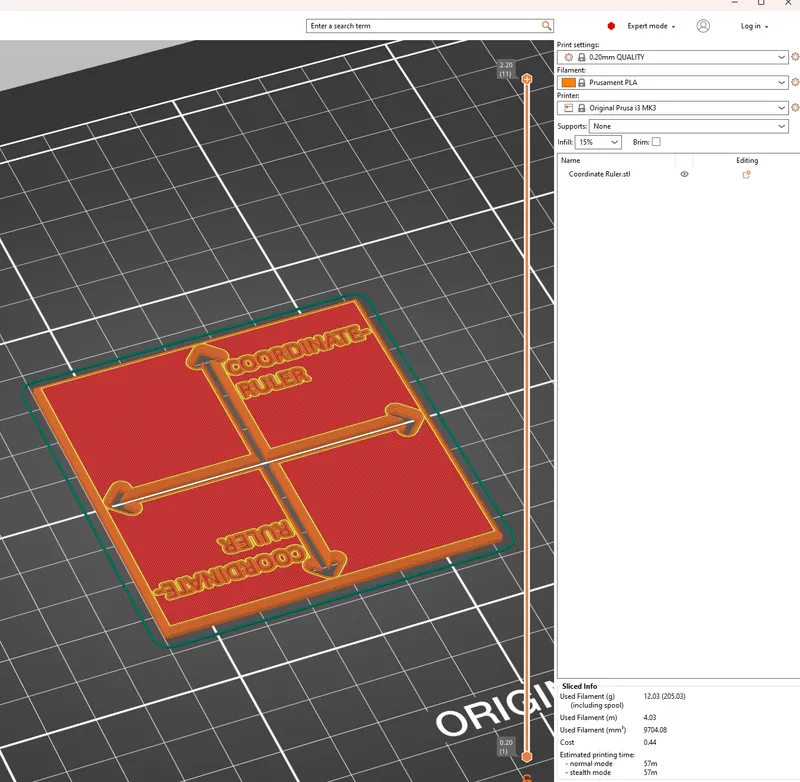Click the lock icon beside Original Prusa i3 MK3
Image resolution: width=800 pixels, height=782 pixels.
pos(581,108)
